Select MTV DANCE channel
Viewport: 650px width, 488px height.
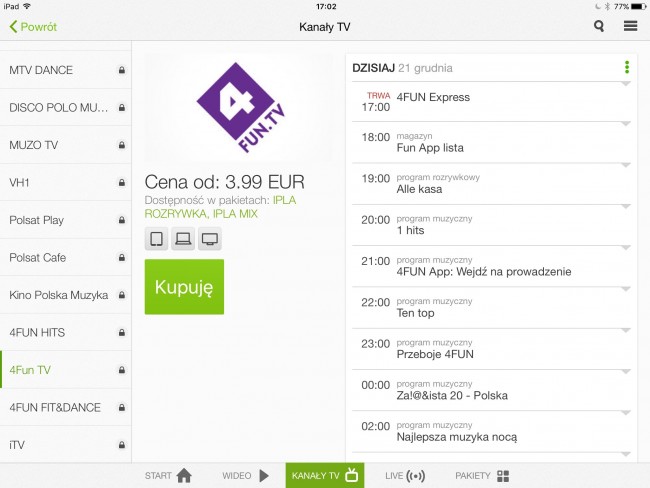[65, 70]
